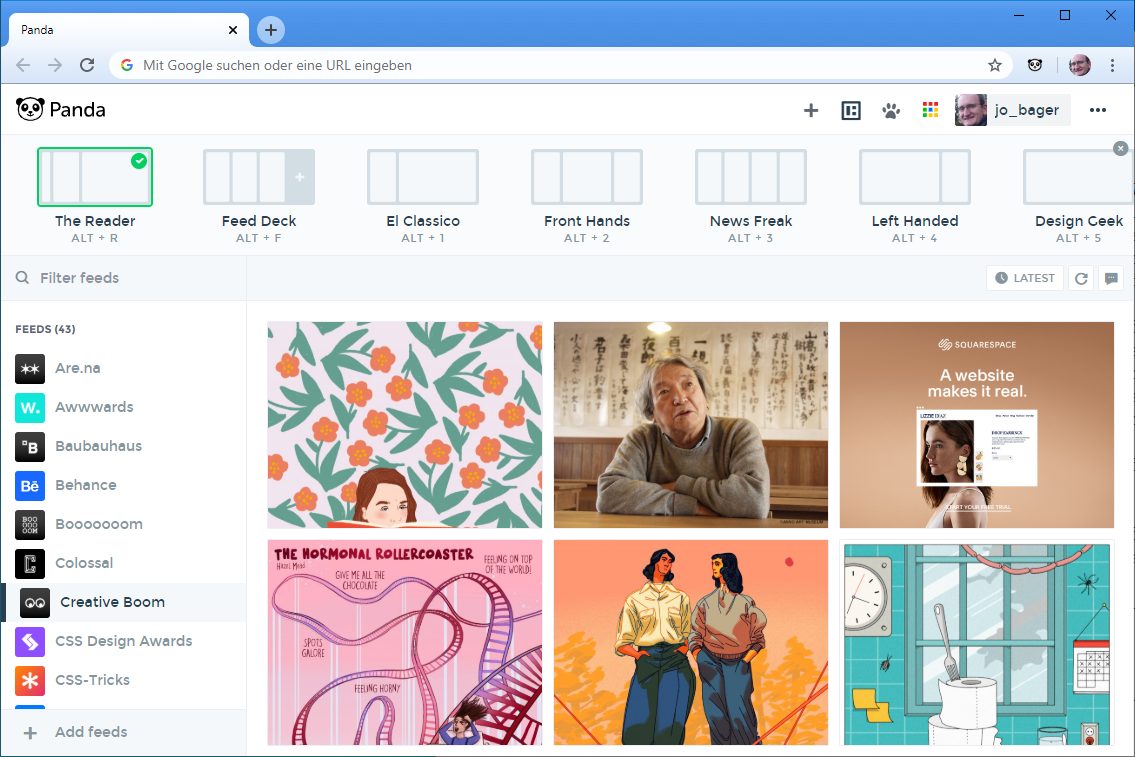Click Add feeds button

coord(91,732)
